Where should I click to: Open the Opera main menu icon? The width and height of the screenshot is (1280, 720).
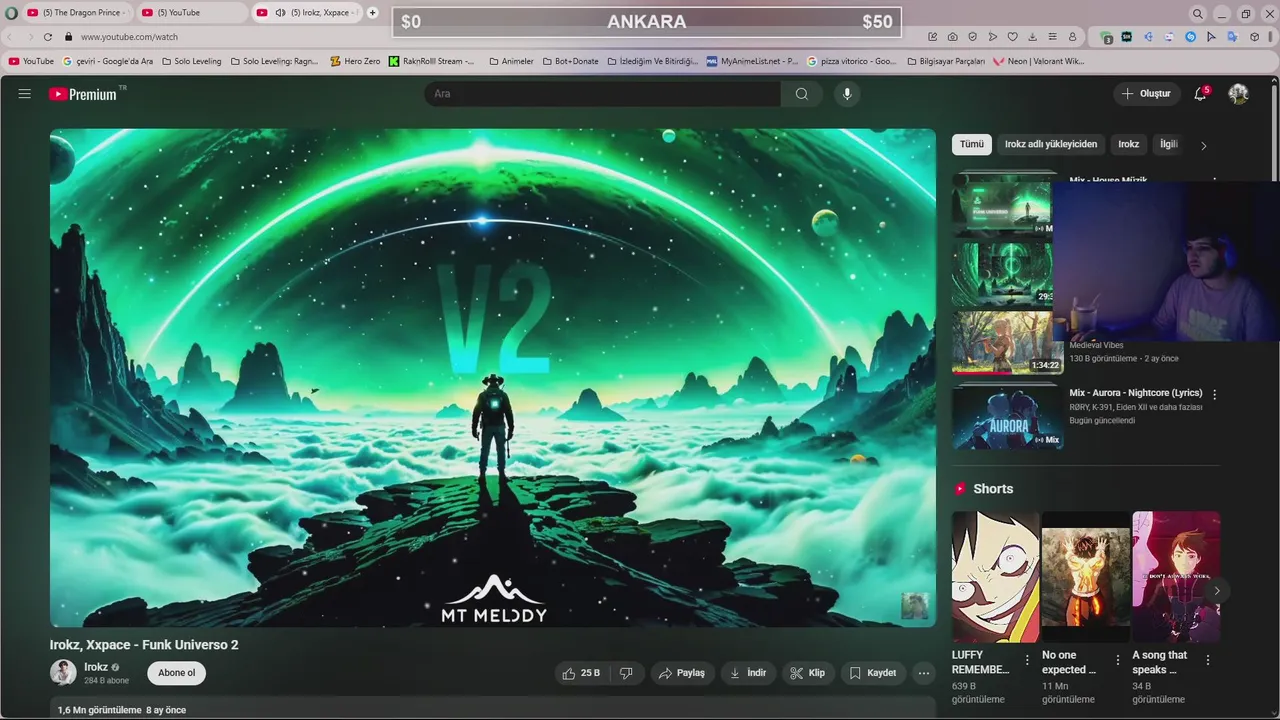(x=11, y=13)
